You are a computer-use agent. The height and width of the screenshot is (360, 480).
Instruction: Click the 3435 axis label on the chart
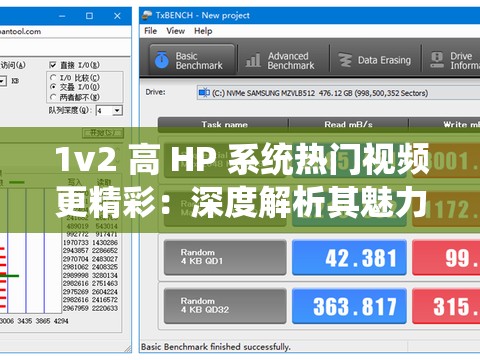point(25,321)
